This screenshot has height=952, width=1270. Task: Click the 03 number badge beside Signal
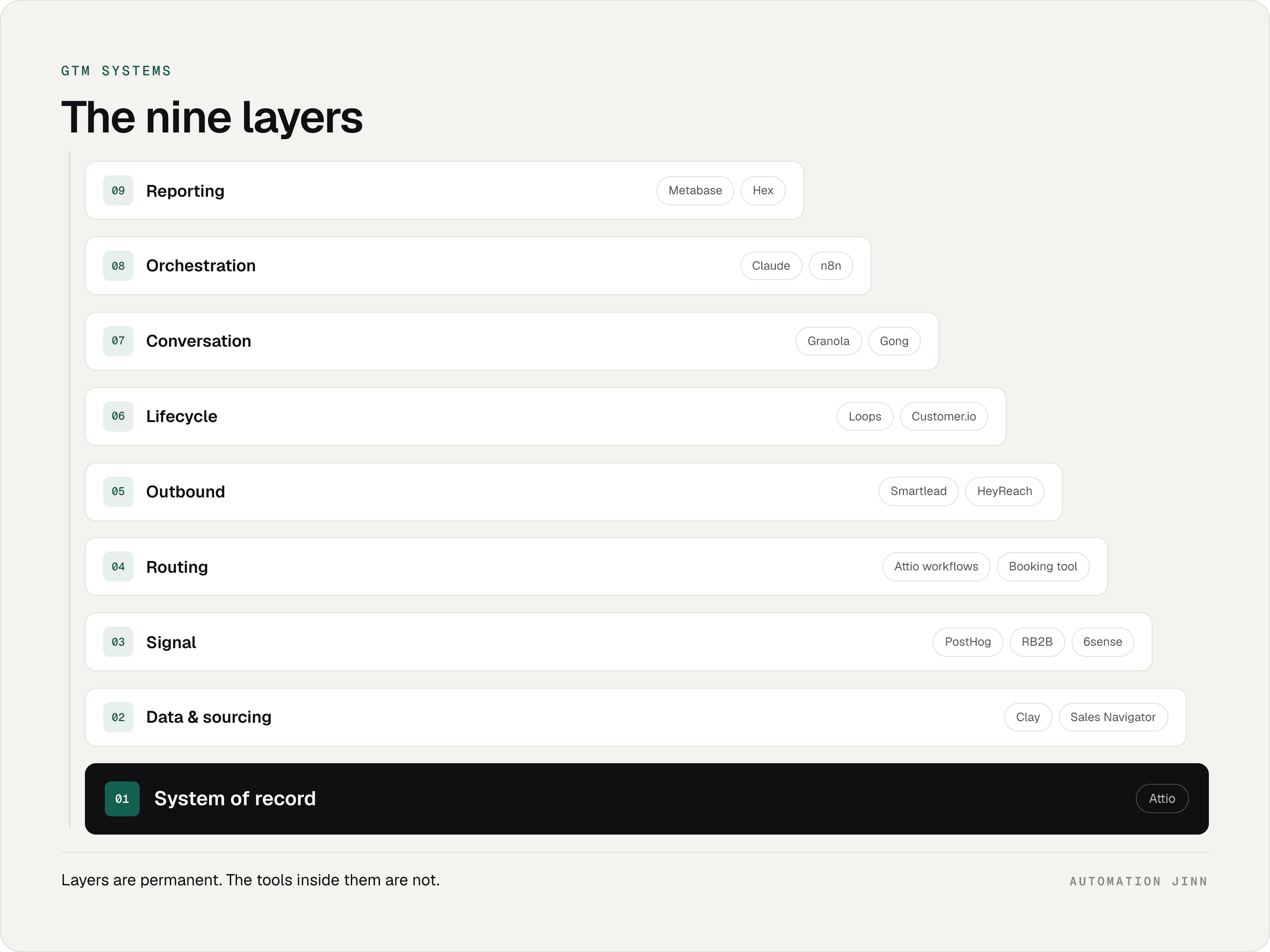[118, 642]
